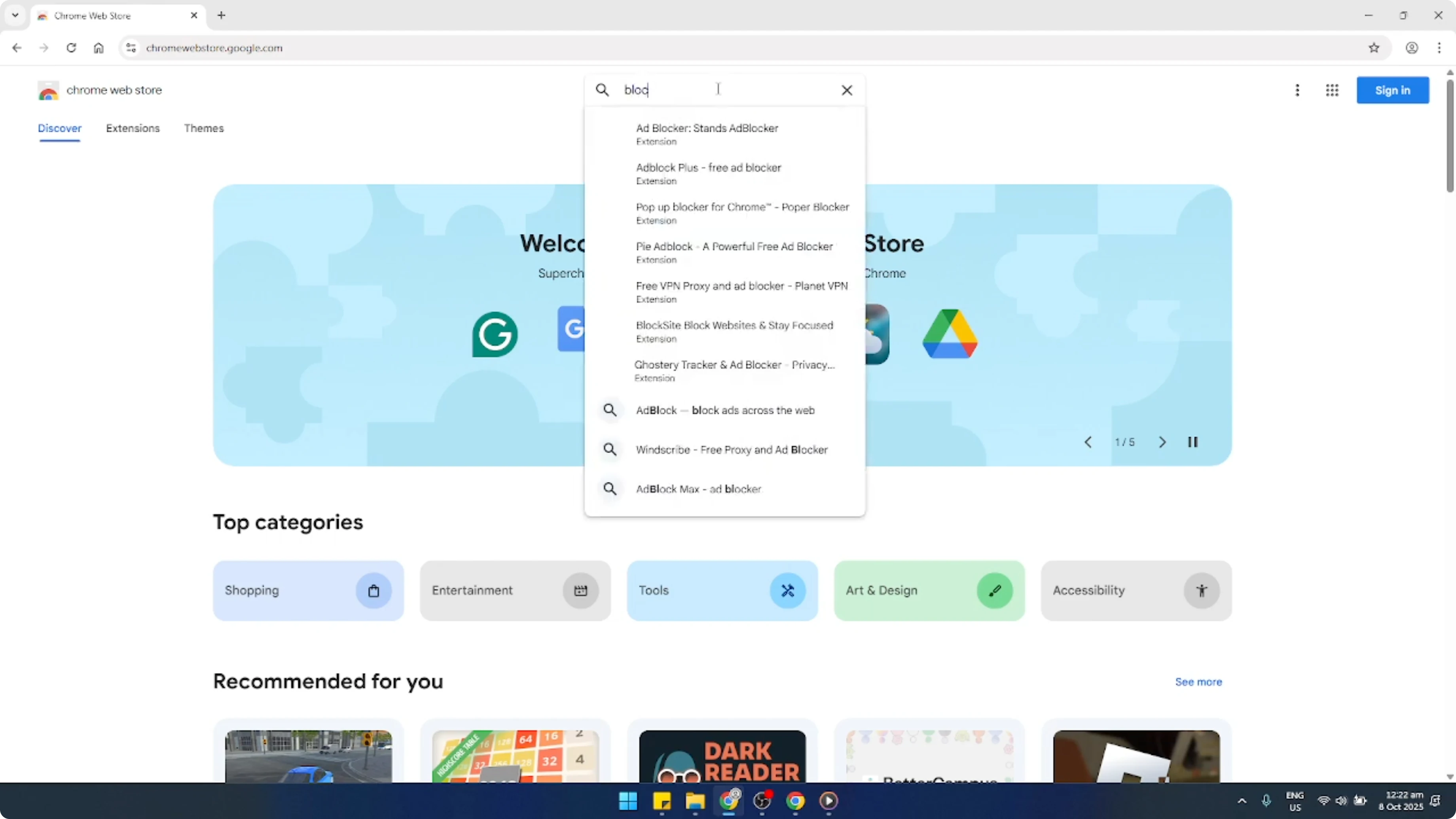Click the search magnifier icon in store search box
Image resolution: width=1456 pixels, height=819 pixels.
(603, 90)
